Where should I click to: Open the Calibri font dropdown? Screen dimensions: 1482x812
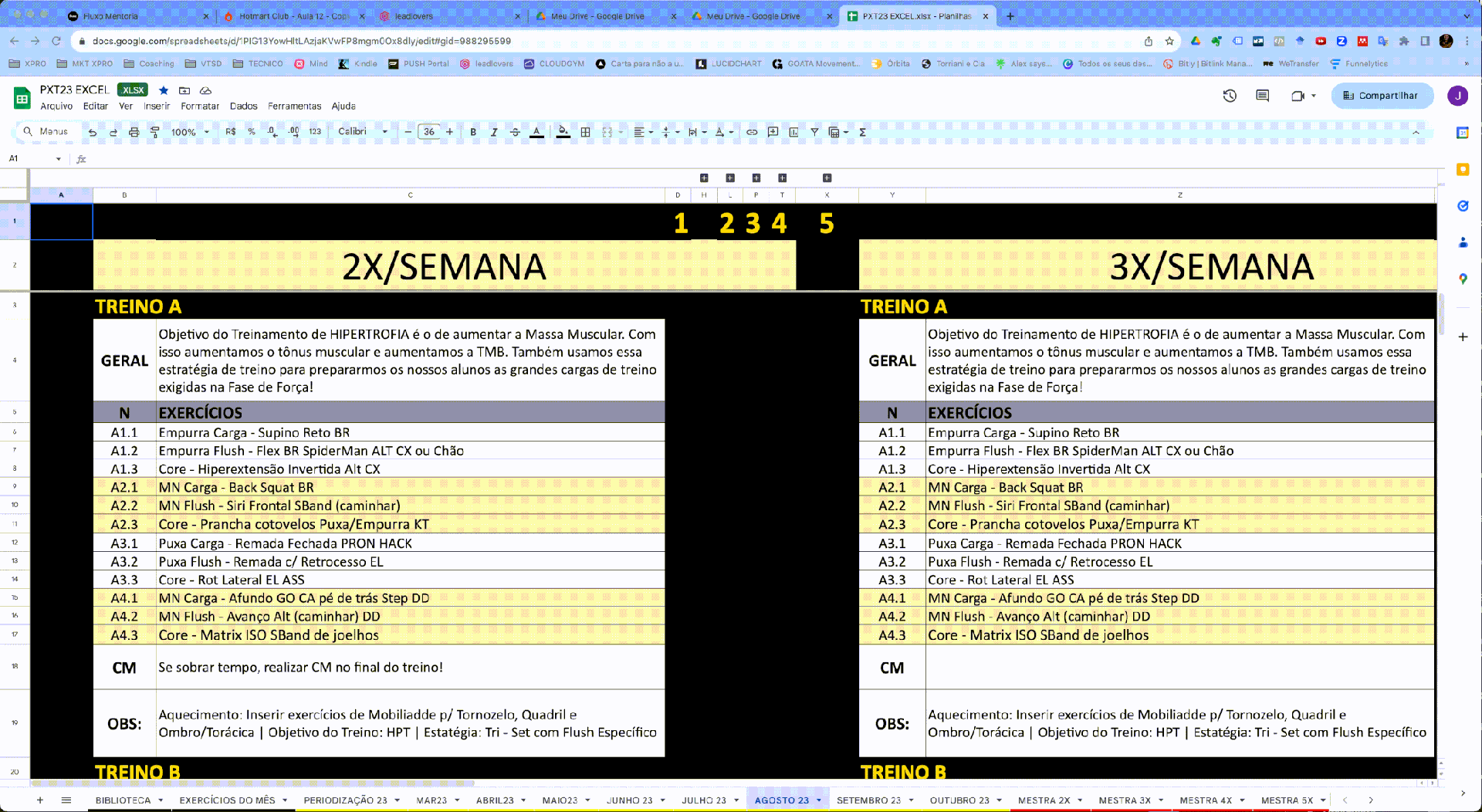tap(363, 132)
